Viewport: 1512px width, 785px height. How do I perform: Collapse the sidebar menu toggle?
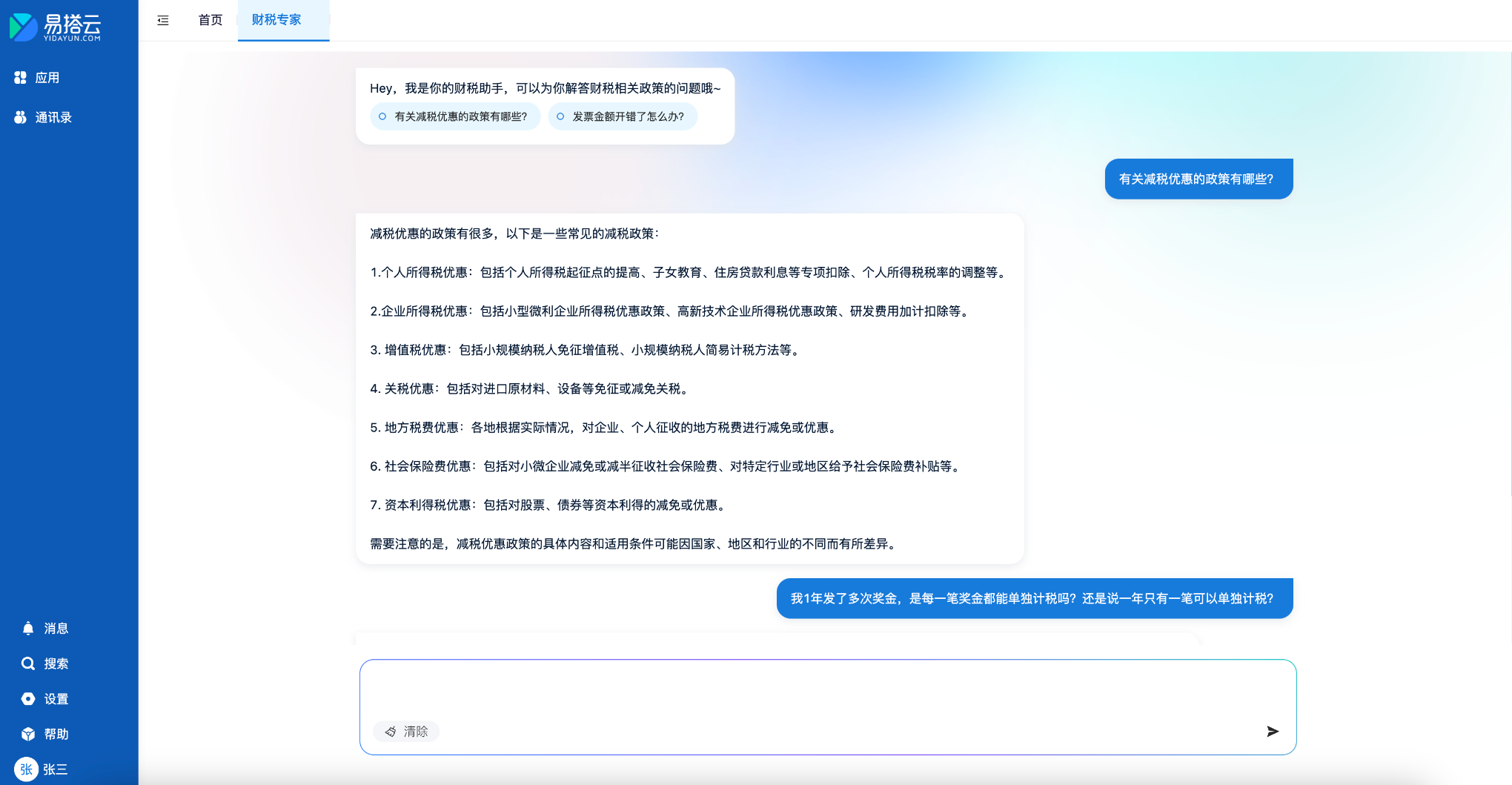163,21
